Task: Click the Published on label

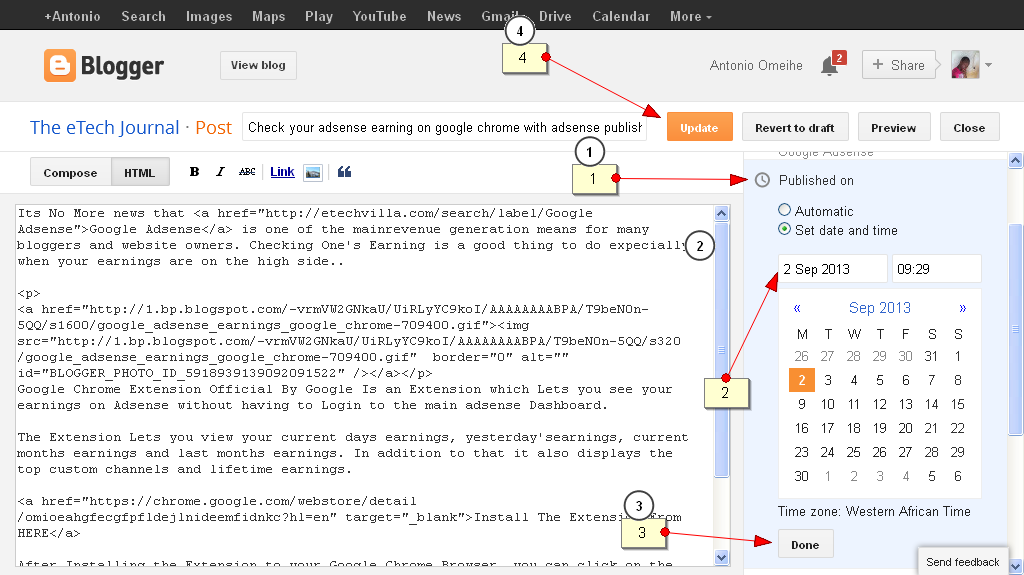Action: click(816, 180)
